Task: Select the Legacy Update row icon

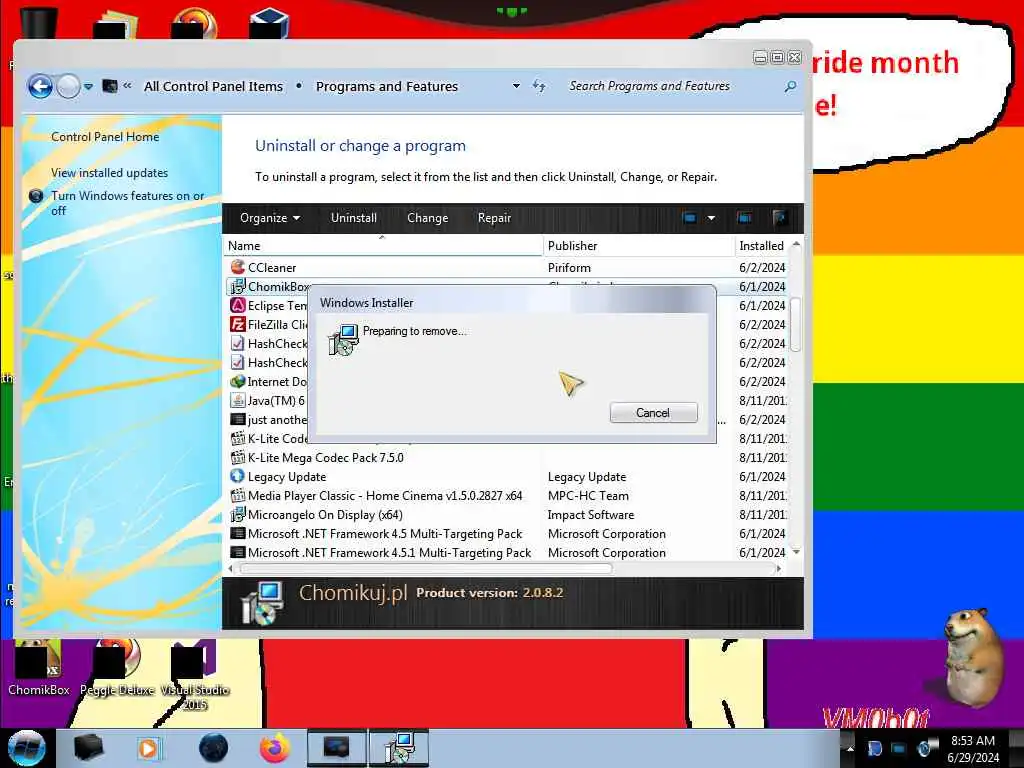Action: click(238, 476)
